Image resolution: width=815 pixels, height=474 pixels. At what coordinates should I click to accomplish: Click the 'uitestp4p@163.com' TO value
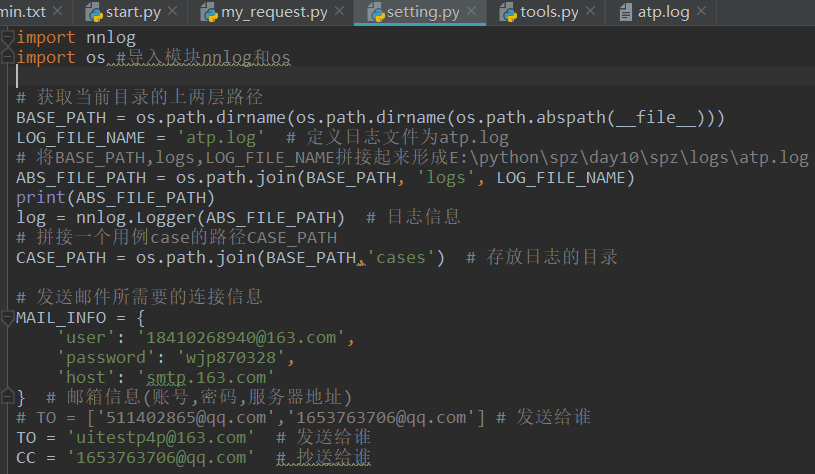click(x=161, y=438)
